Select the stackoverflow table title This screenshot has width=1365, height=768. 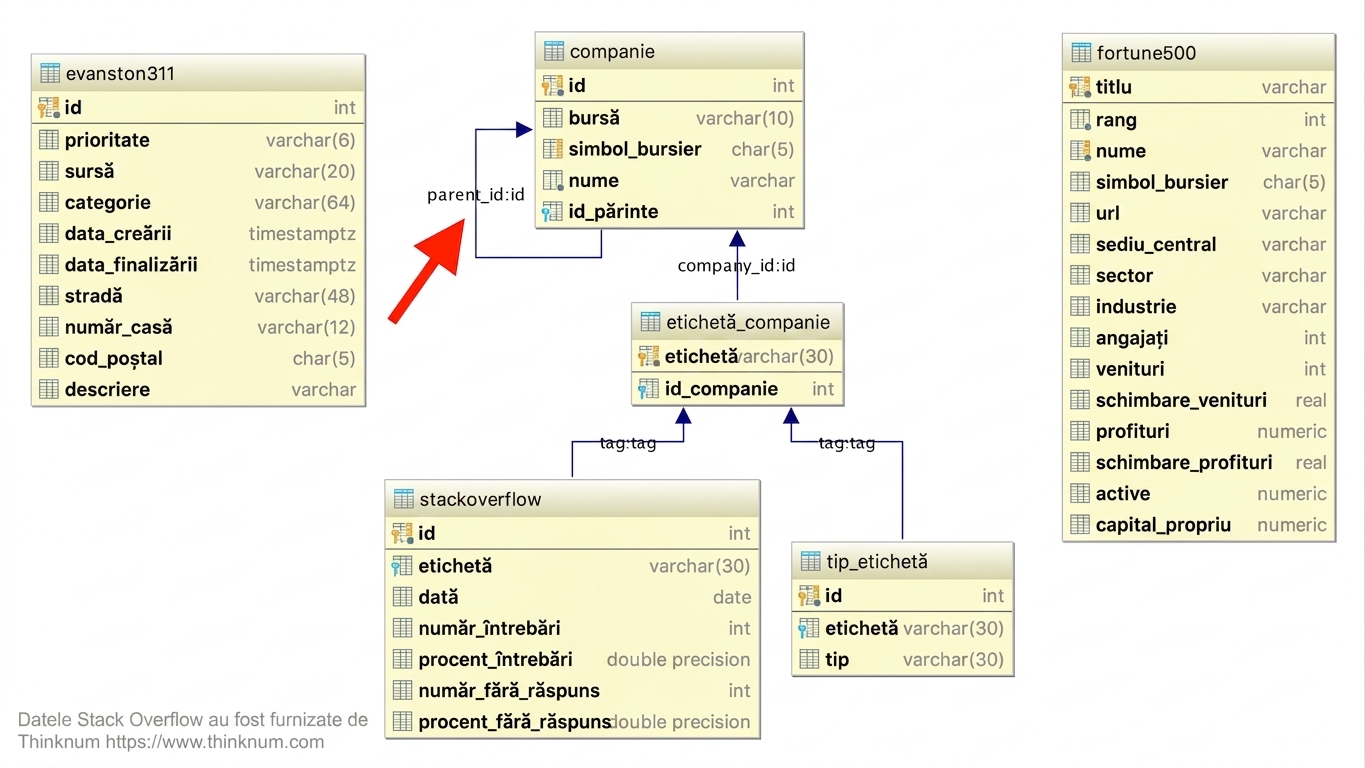click(480, 499)
